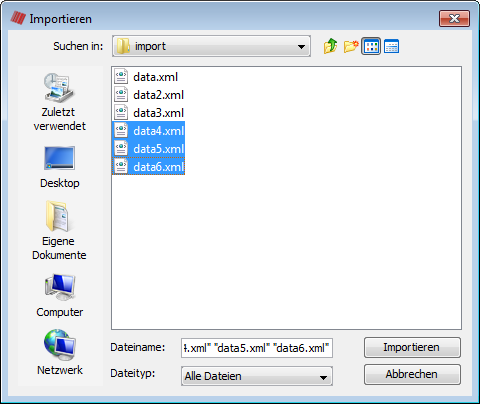Click the Abbrechen button
Viewport: 480px width, 404px height.
tap(412, 374)
